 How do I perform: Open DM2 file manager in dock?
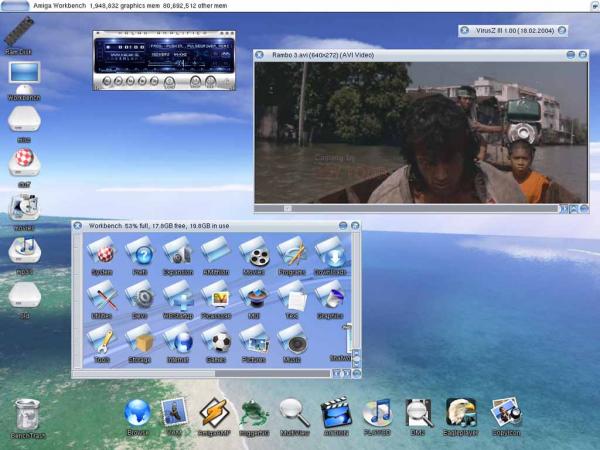pyautogui.click(x=418, y=417)
